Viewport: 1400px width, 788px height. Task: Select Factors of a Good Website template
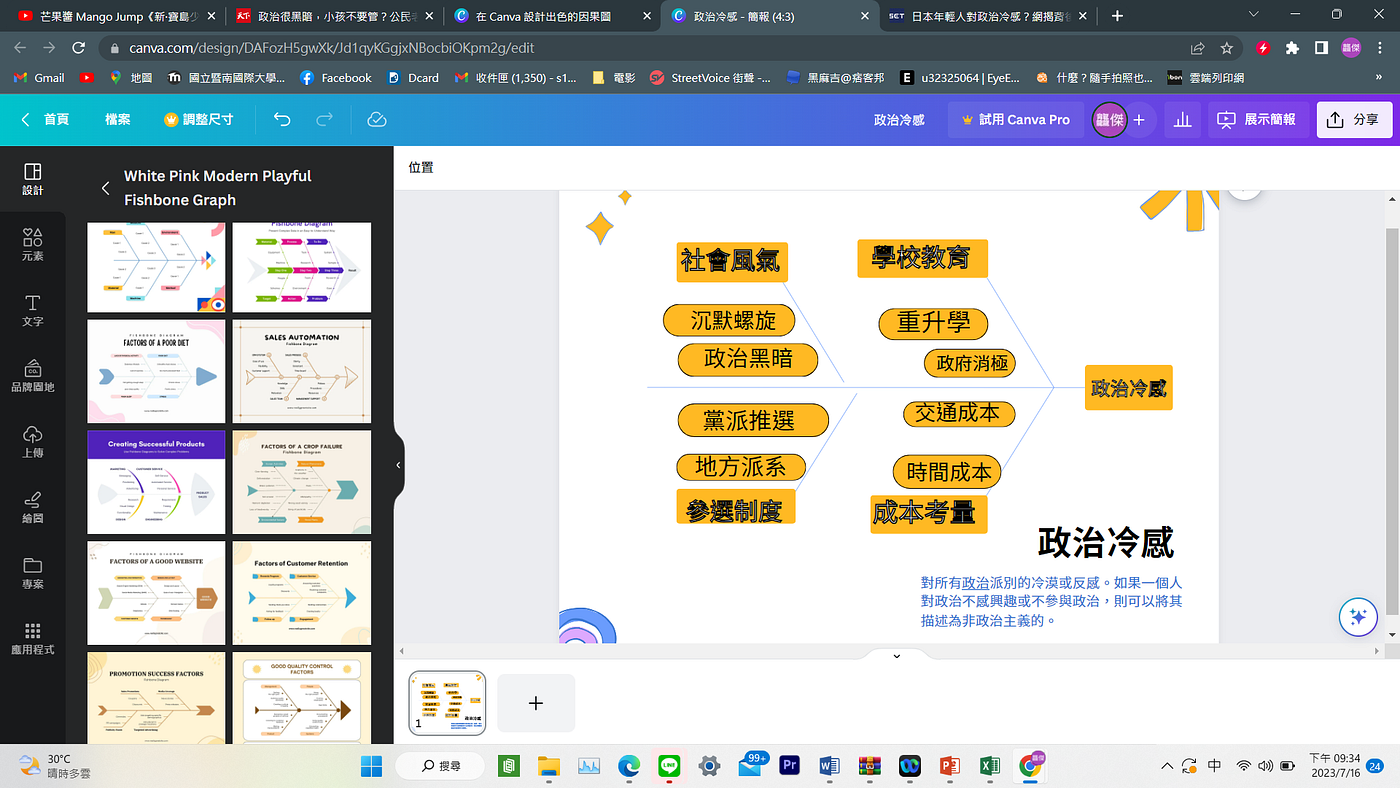tap(157, 593)
